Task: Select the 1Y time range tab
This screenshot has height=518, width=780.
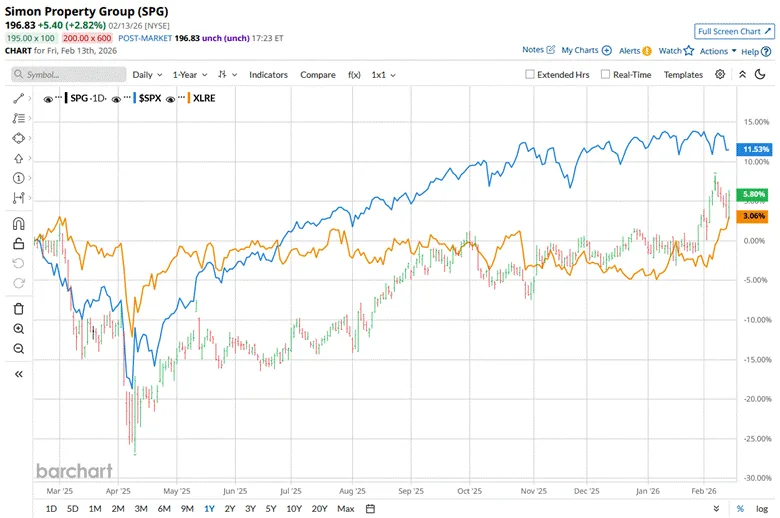Action: coord(209,509)
